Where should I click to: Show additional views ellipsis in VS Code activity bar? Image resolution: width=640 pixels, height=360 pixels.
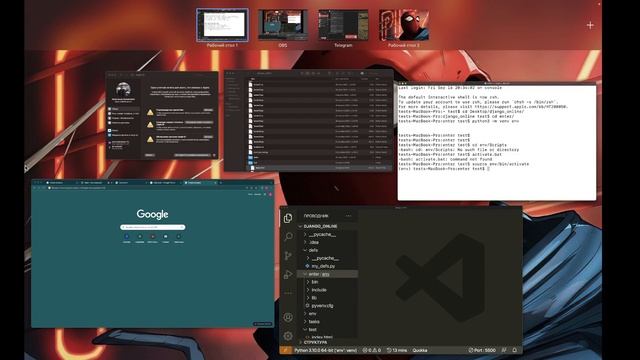pyautogui.click(x=288, y=293)
